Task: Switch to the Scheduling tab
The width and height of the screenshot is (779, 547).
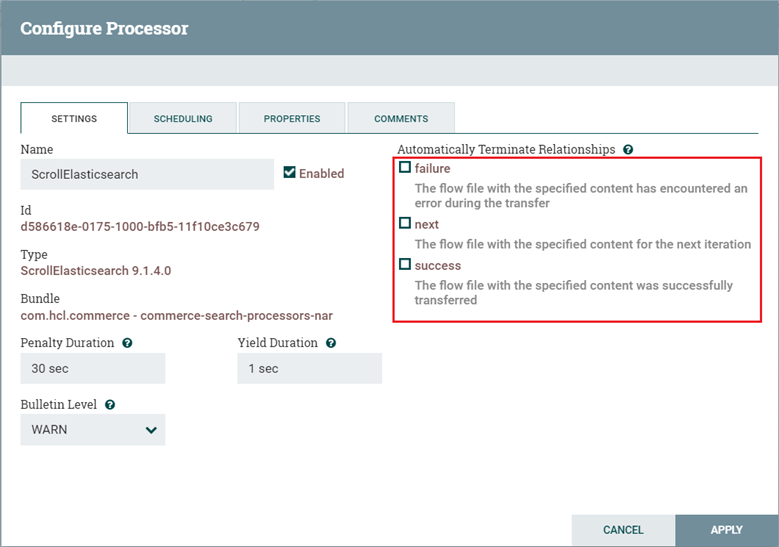Action: click(x=183, y=118)
